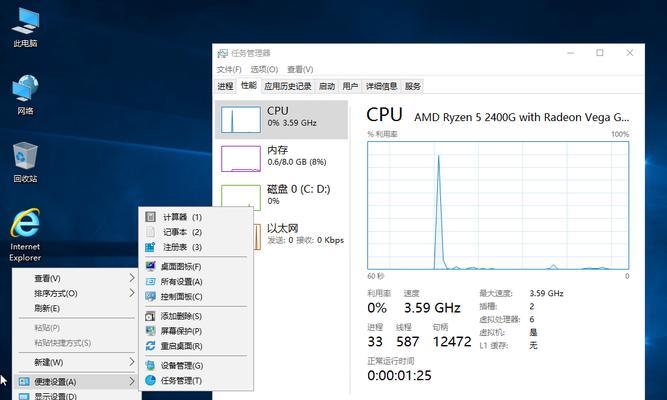Switch to the 启动 tab

[327, 86]
